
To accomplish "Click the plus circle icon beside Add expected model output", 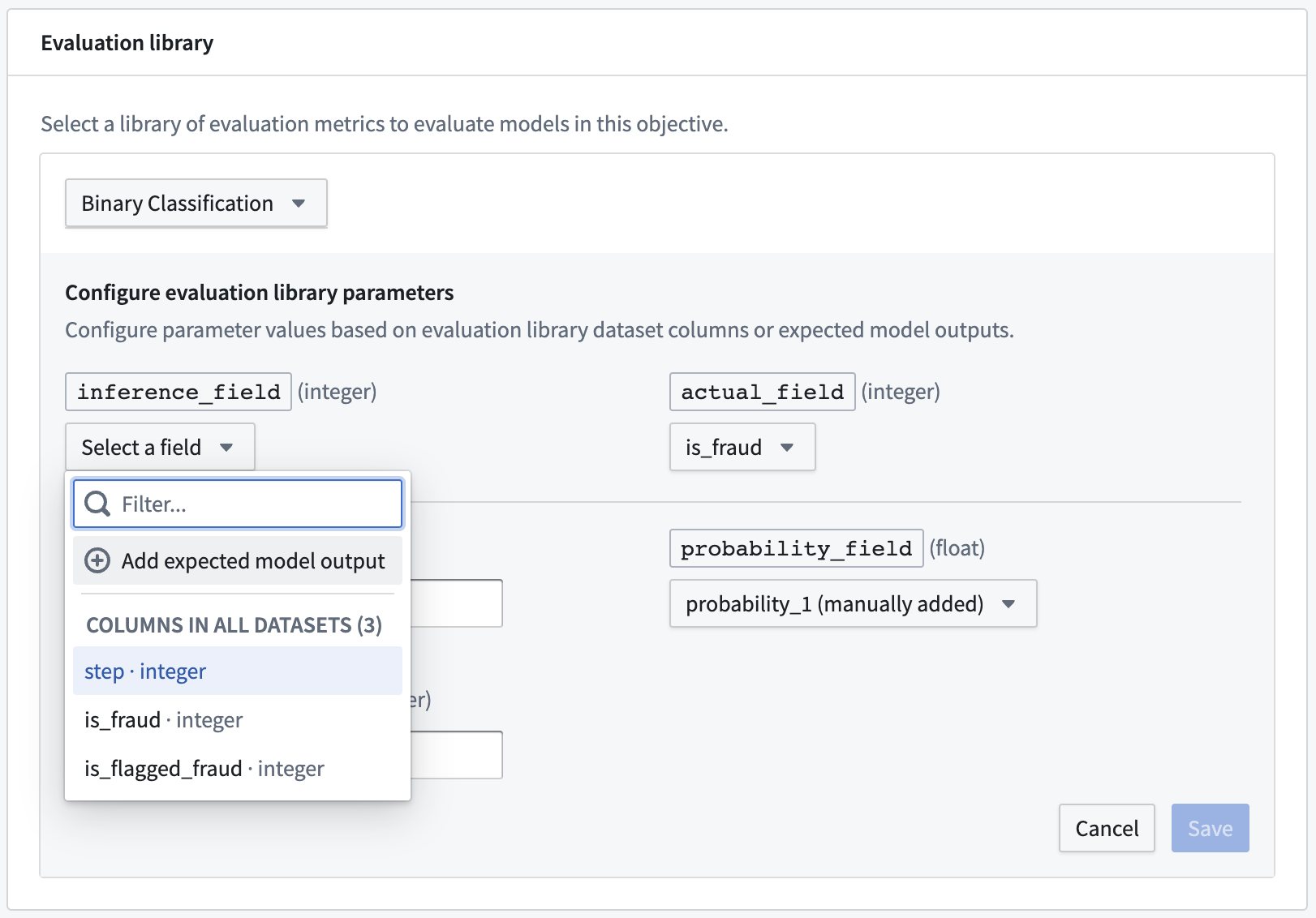I will click(x=97, y=560).
